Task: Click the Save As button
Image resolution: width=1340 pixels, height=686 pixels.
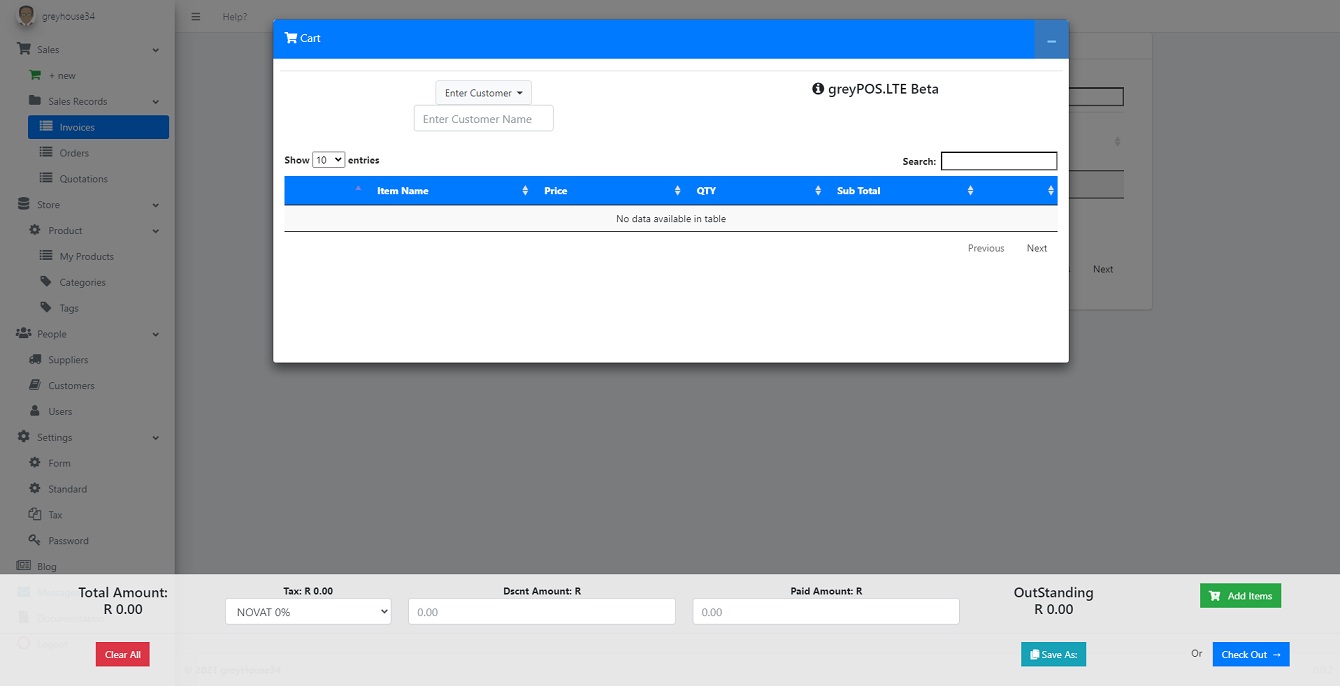Action: click(x=1053, y=654)
